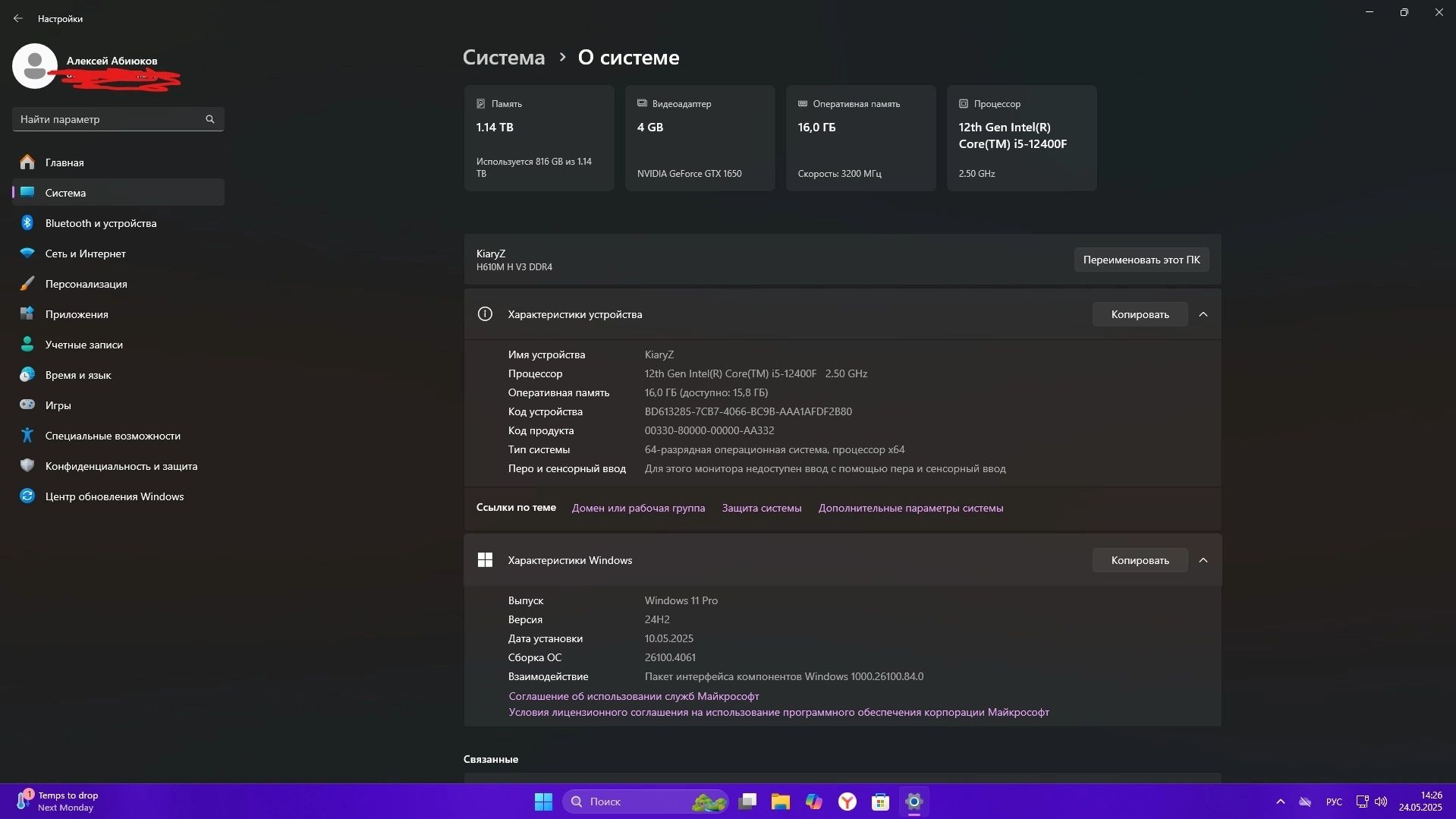1456x819 pixels.
Task: Click the info icon beside Характеристики устройства
Action: click(485, 314)
